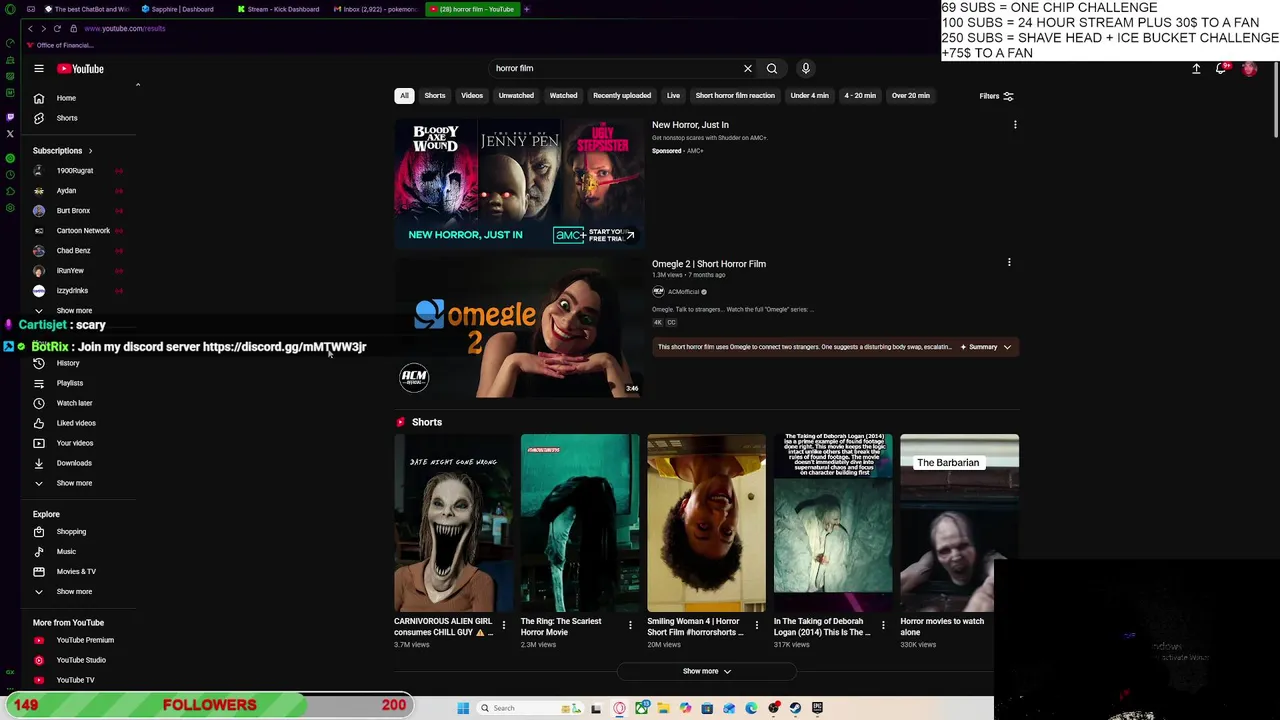The height and width of the screenshot is (720, 1280).
Task: Open Liked videos in the sidebar
Action: pyautogui.click(x=76, y=423)
